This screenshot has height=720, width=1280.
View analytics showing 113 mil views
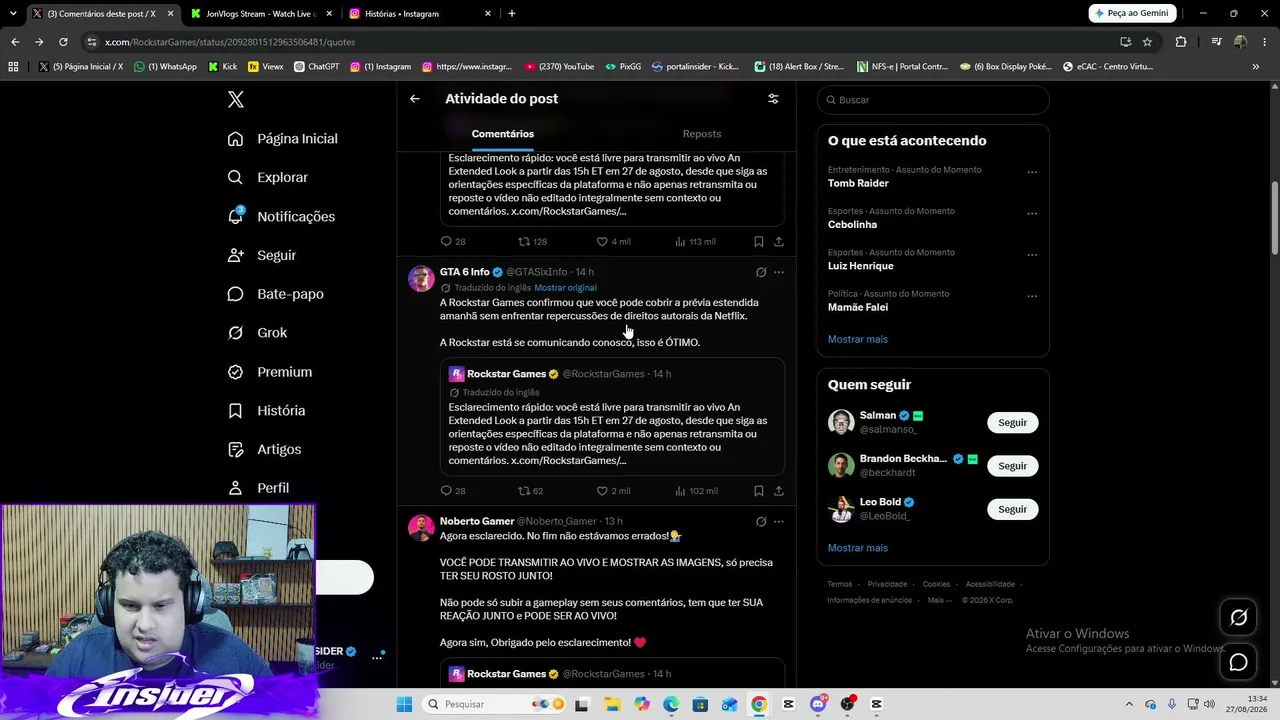(695, 241)
